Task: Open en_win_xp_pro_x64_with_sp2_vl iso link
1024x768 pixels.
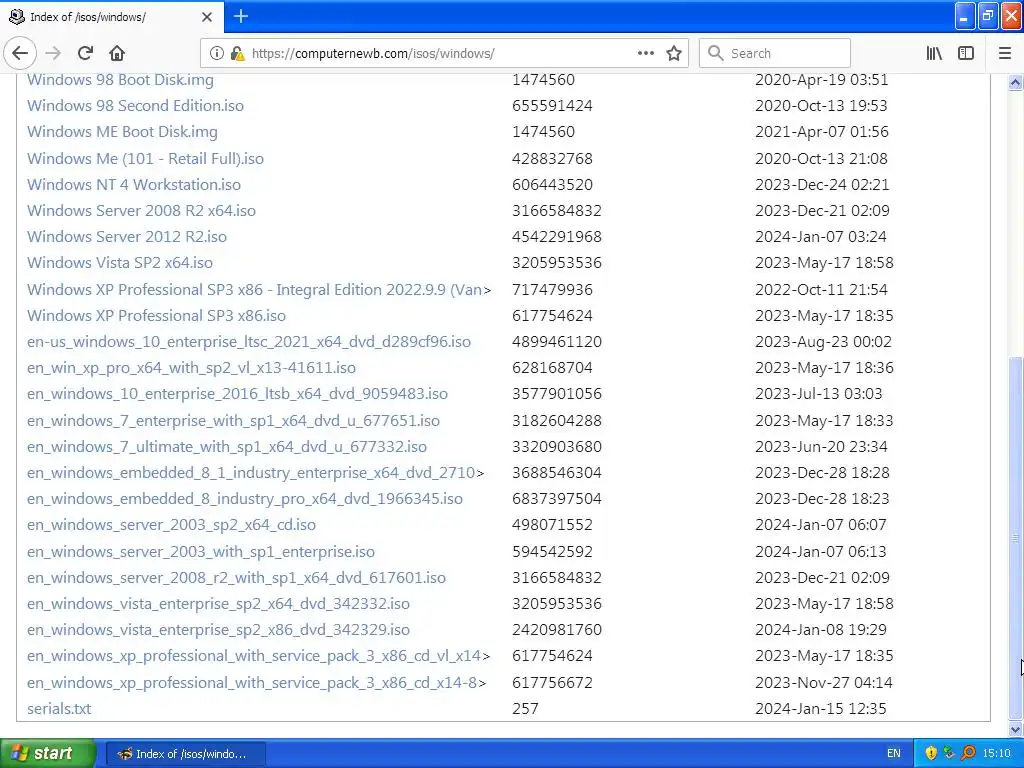Action: pyautogui.click(x=191, y=368)
